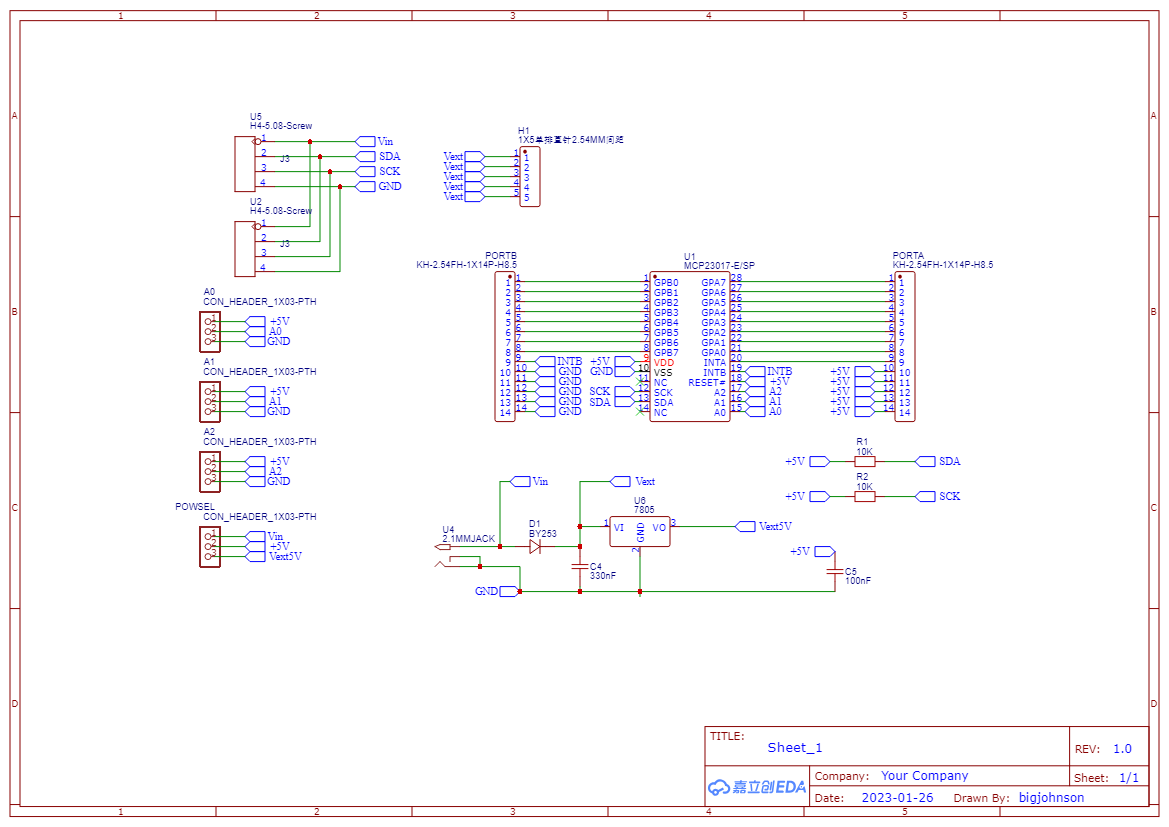Click the C5 100nF capacitor symbol
1169x827 pixels.
coord(835,572)
